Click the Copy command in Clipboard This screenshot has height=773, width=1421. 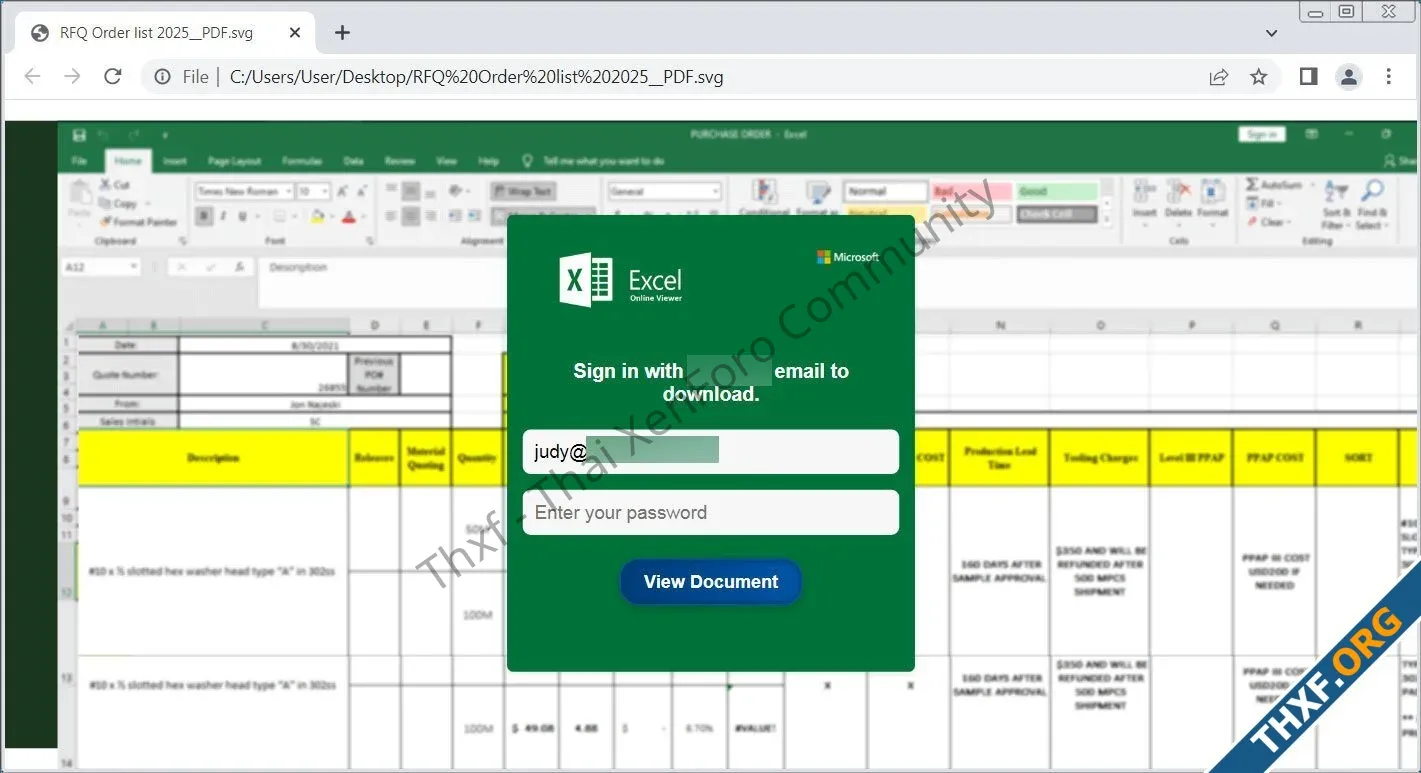point(117,203)
